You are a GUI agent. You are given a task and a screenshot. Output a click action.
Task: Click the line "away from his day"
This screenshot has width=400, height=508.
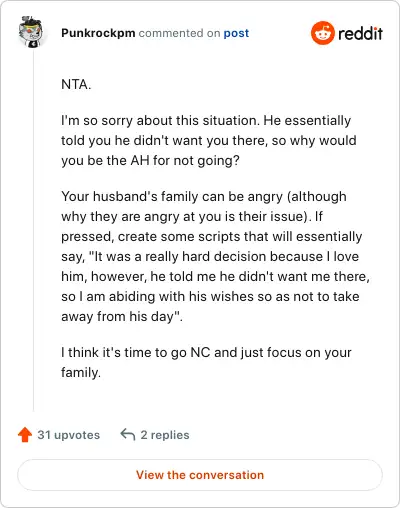[122, 316]
